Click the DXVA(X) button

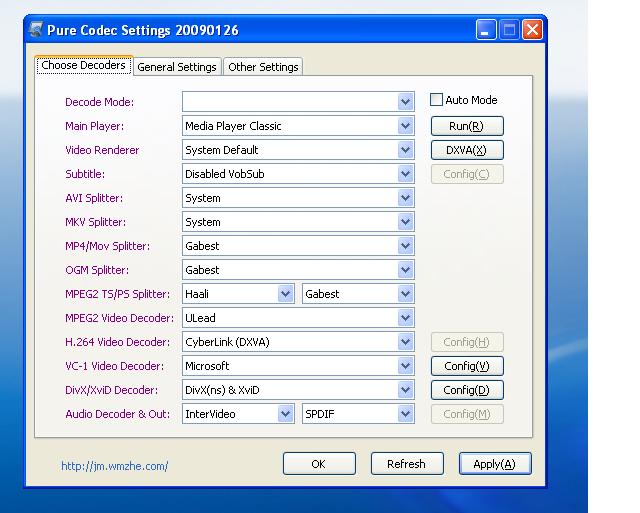[467, 150]
